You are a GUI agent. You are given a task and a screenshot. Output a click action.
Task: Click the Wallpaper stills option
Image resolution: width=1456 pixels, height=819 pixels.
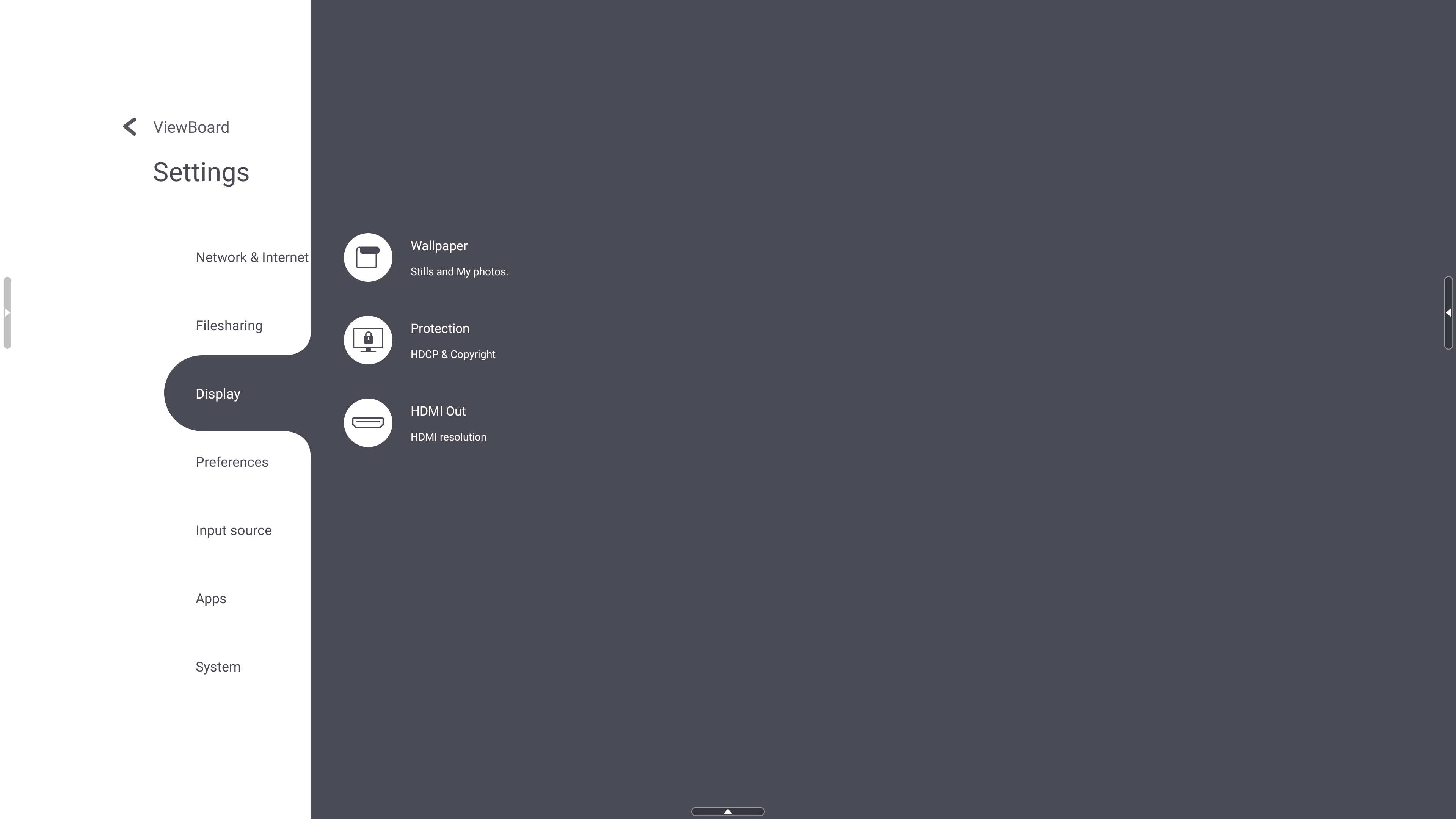tap(460, 257)
